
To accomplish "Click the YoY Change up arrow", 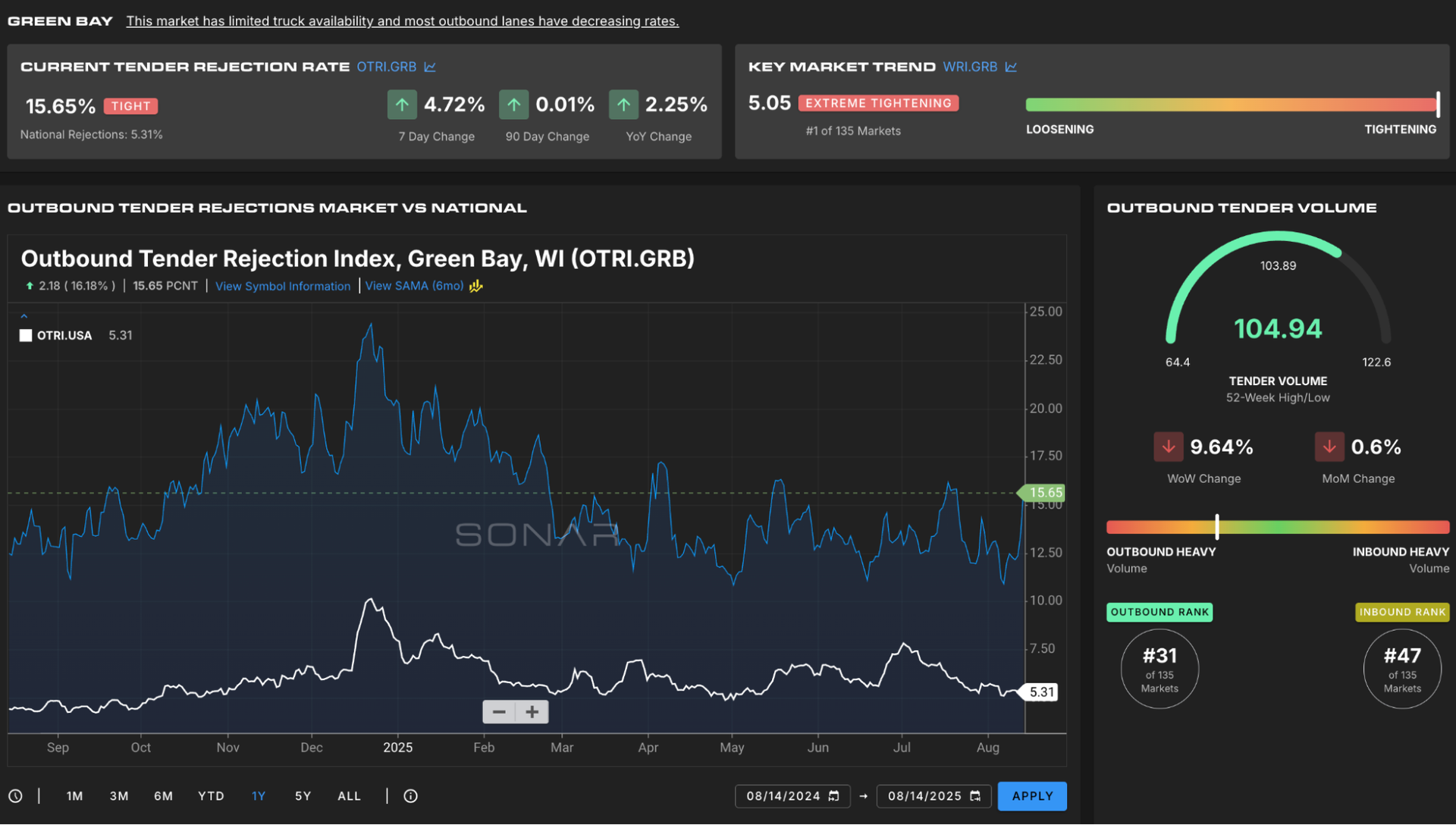I will [x=623, y=105].
